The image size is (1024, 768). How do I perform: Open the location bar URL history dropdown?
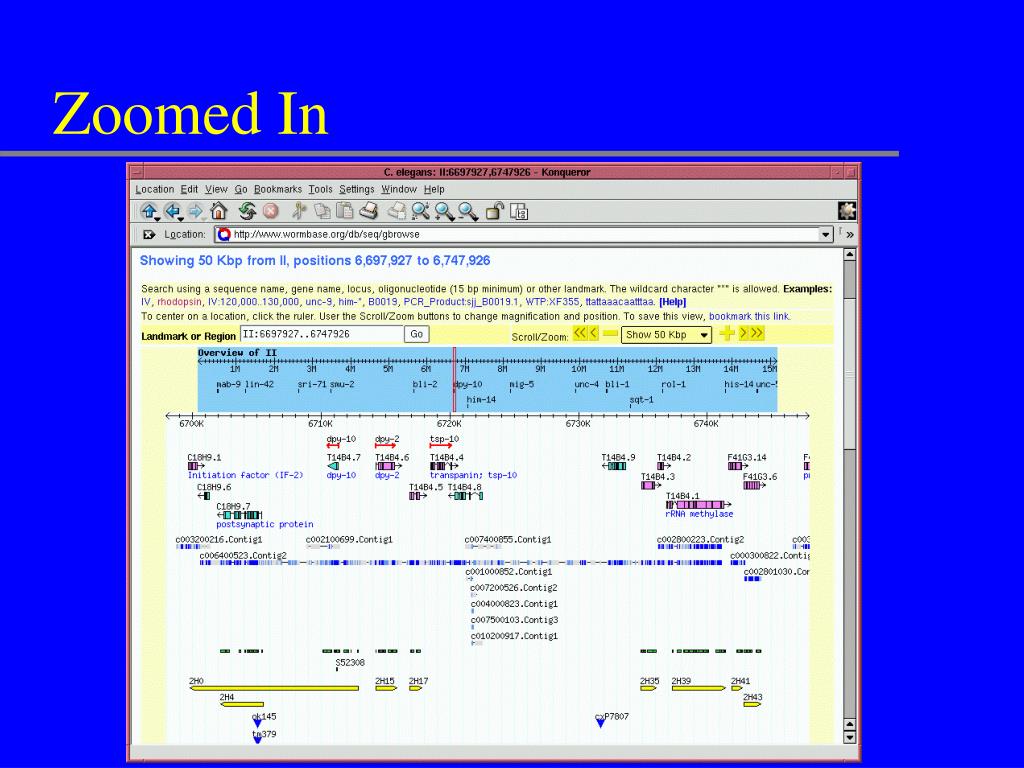tap(825, 234)
